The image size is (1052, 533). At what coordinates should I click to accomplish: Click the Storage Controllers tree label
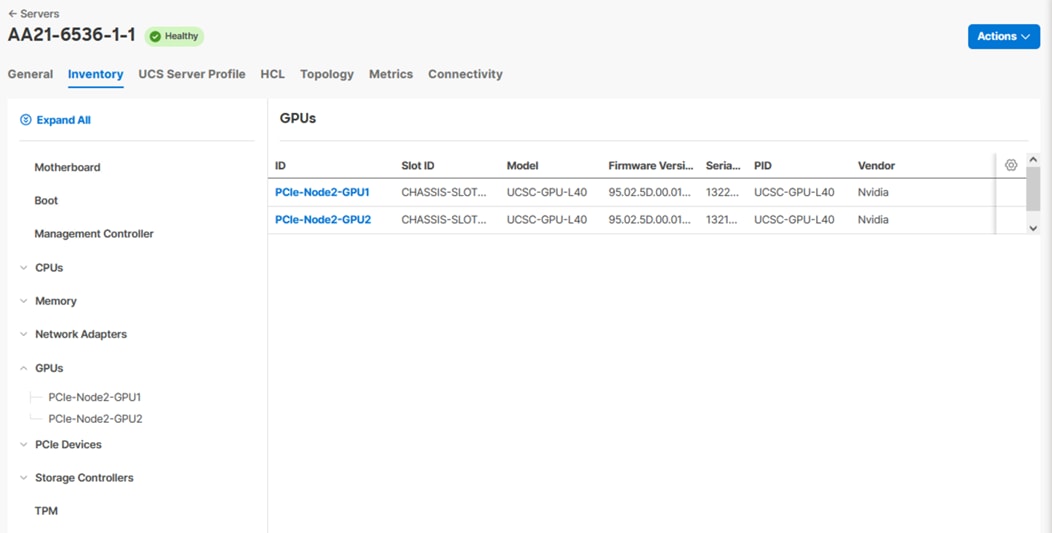pos(84,477)
